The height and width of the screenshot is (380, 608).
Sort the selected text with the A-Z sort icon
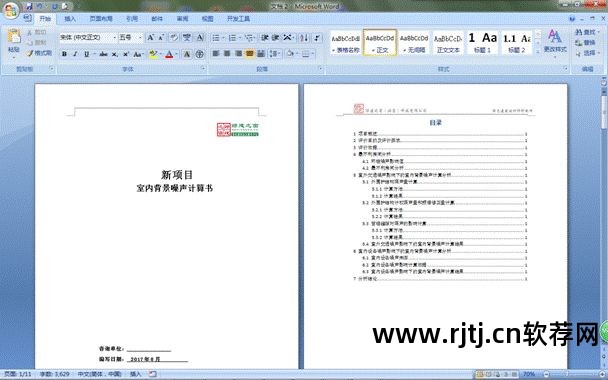point(304,38)
